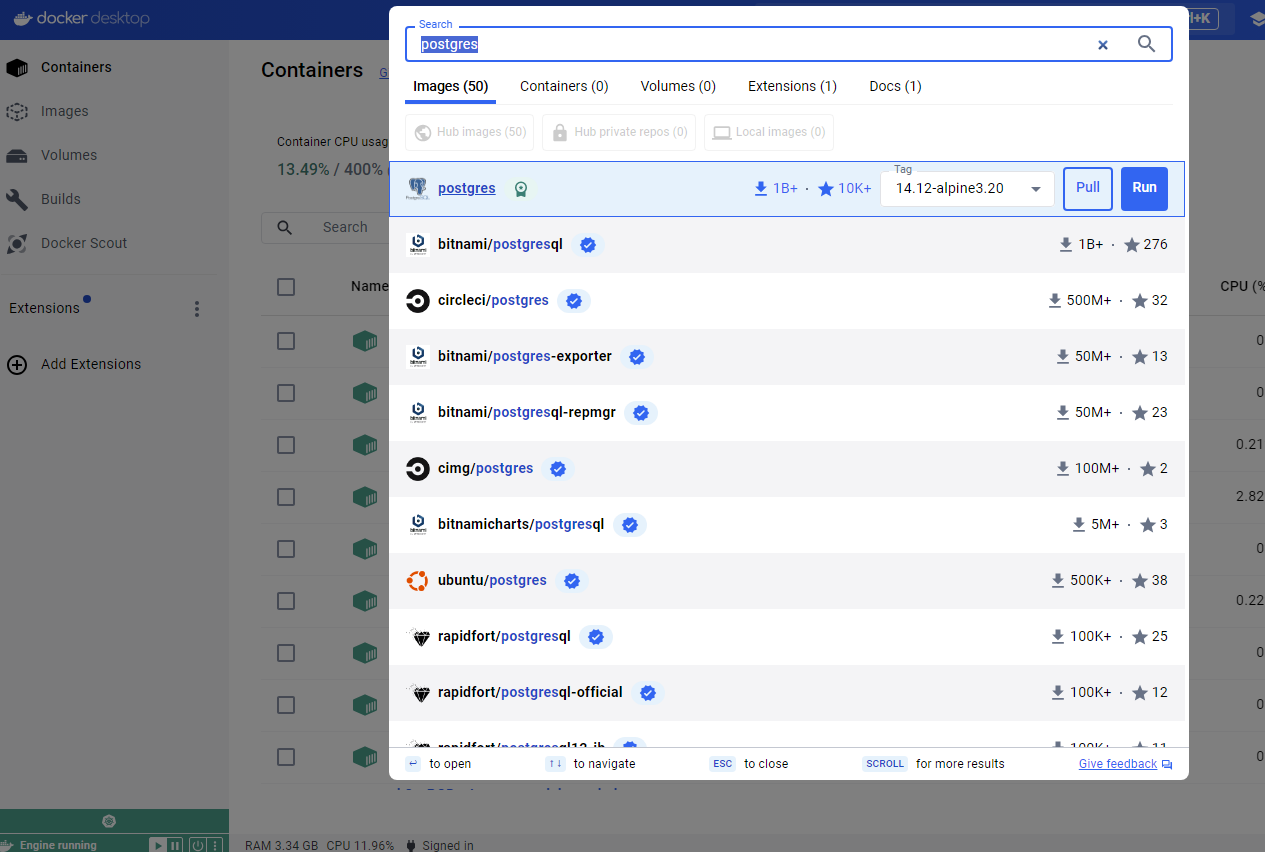Click verified publisher badge next to circleci/postgres
This screenshot has height=852, width=1265.
573,301
